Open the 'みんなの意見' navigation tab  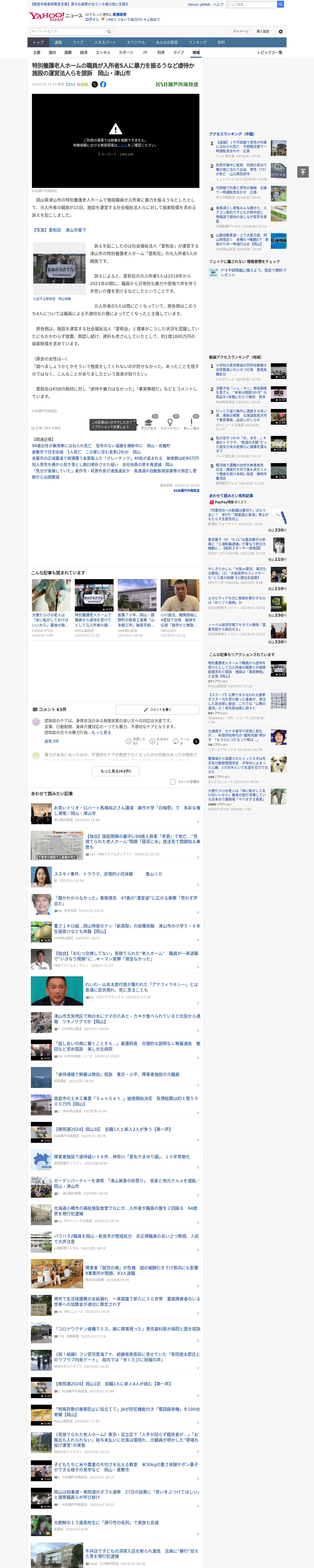pyautogui.click(x=166, y=43)
